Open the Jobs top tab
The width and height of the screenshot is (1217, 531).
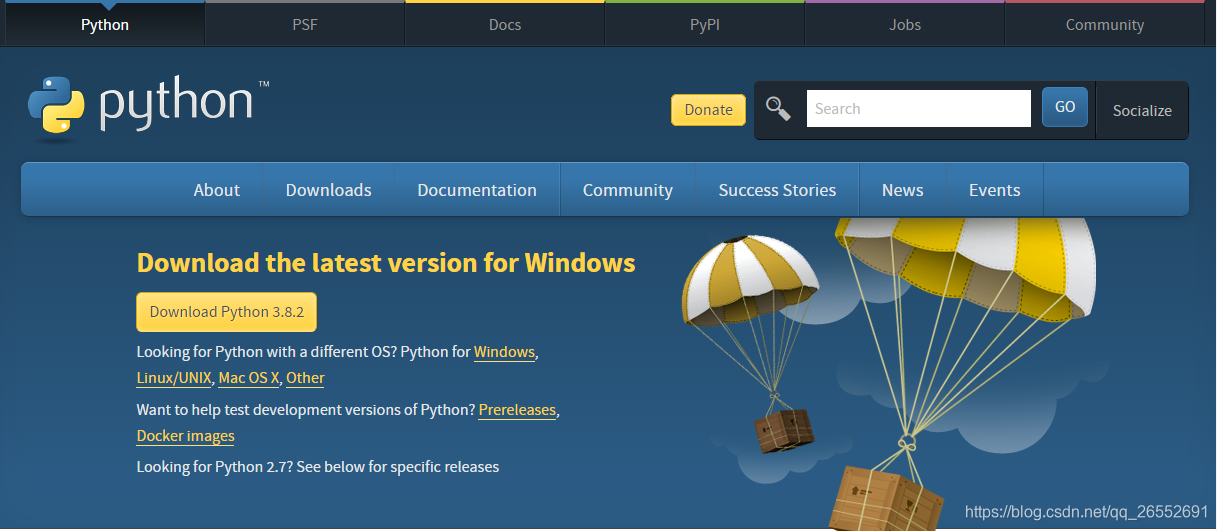pos(905,24)
